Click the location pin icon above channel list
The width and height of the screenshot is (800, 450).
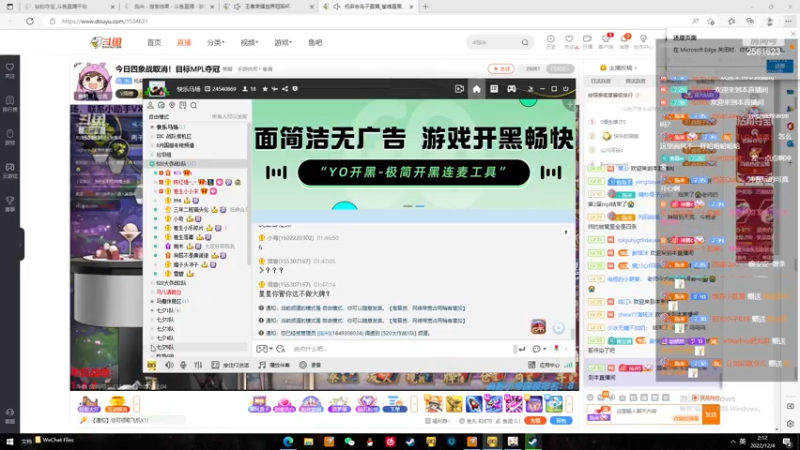coord(172,106)
